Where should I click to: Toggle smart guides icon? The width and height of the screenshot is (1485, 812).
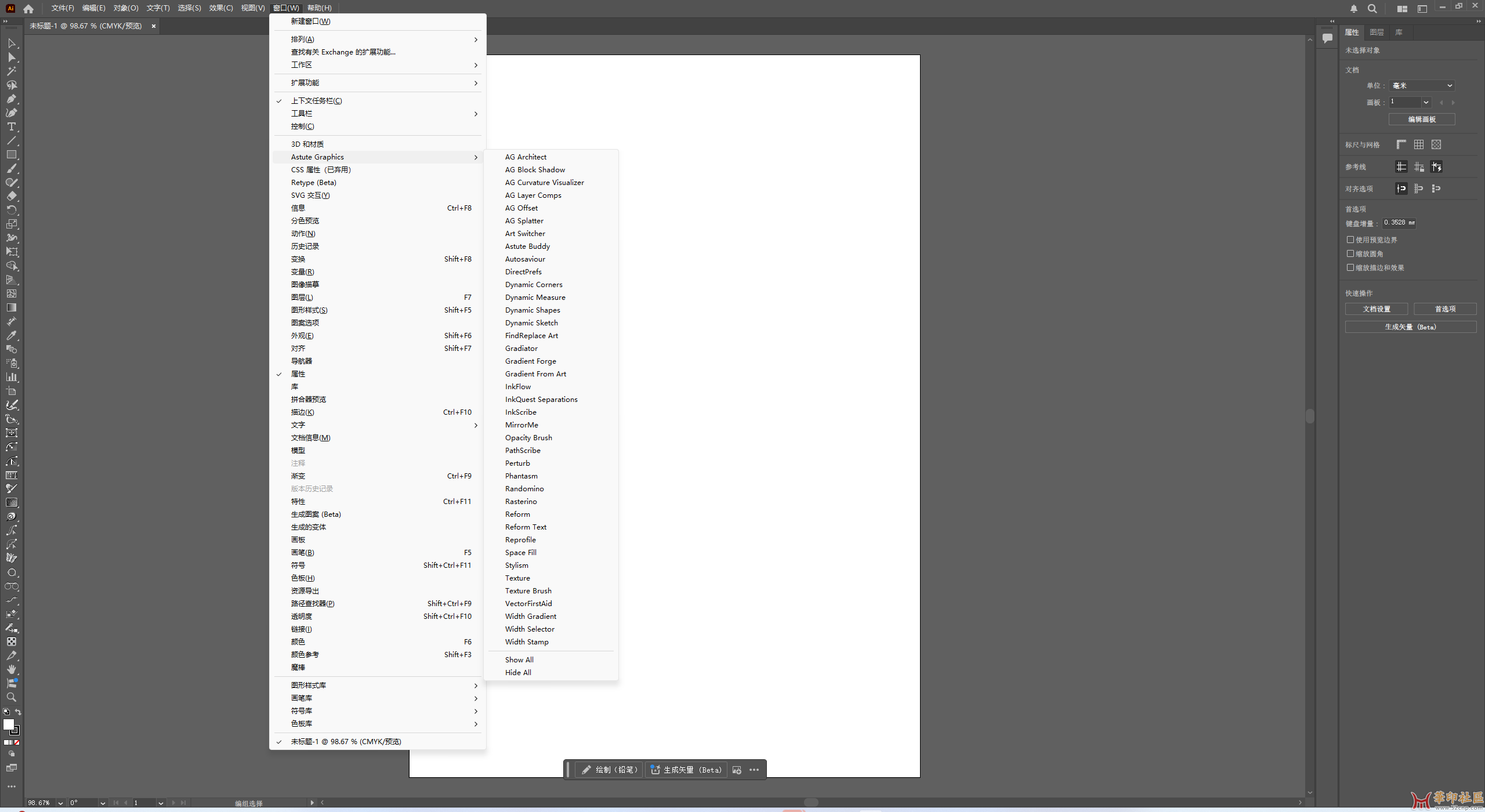point(1436,167)
